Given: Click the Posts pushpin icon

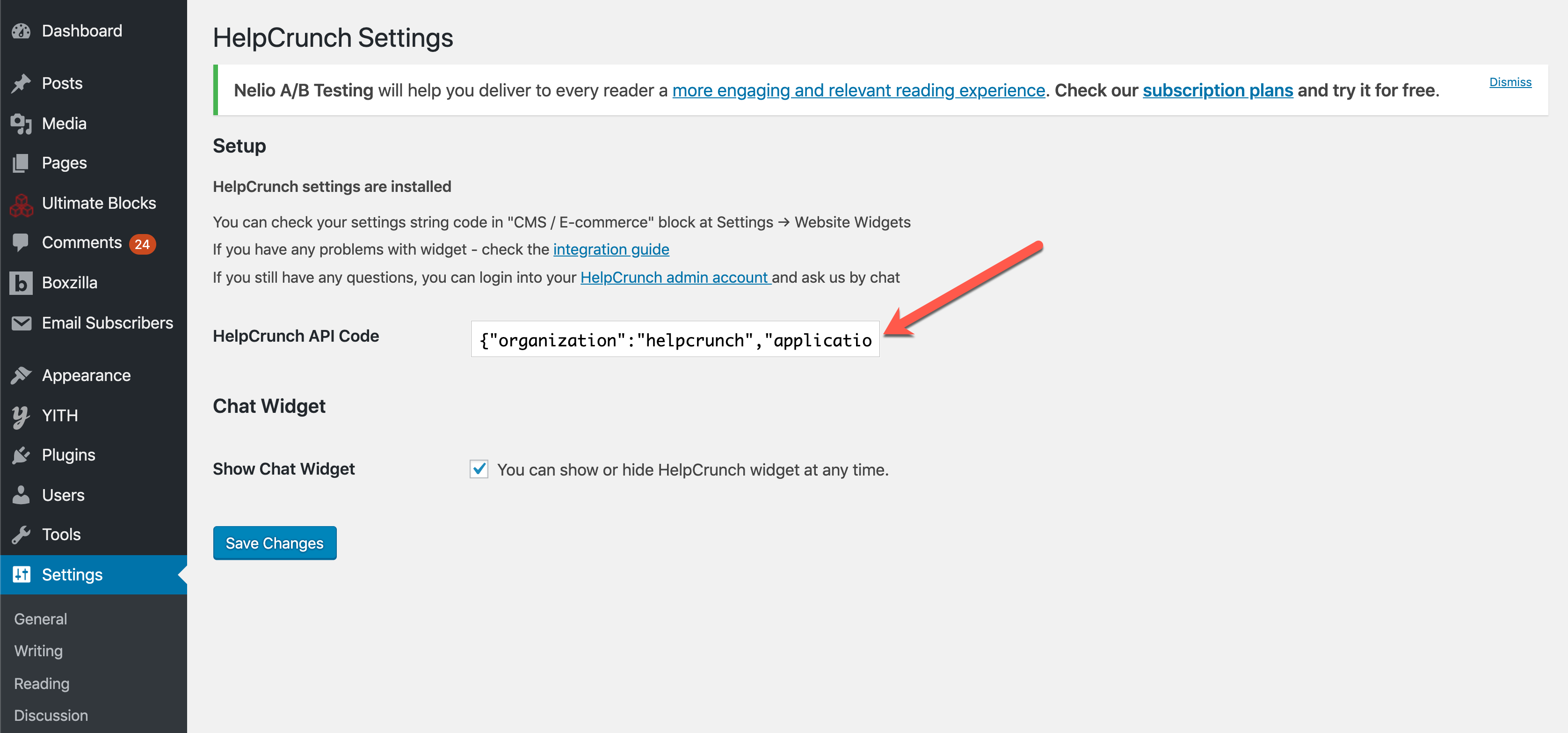Looking at the screenshot, I should (22, 83).
